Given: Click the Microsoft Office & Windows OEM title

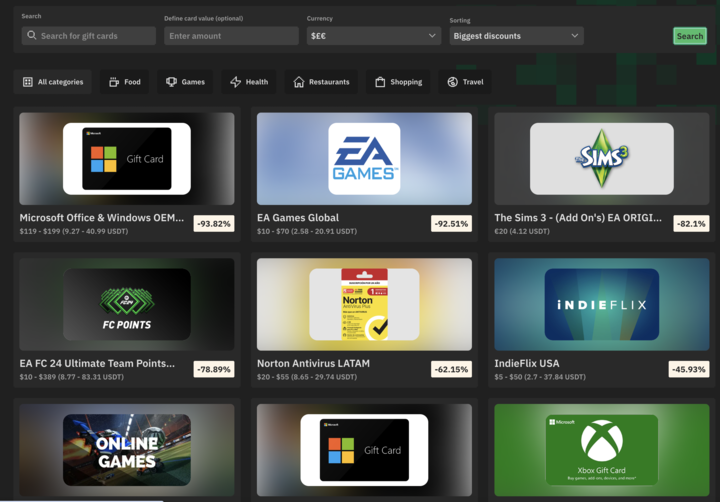Looking at the screenshot, I should click(101, 218).
